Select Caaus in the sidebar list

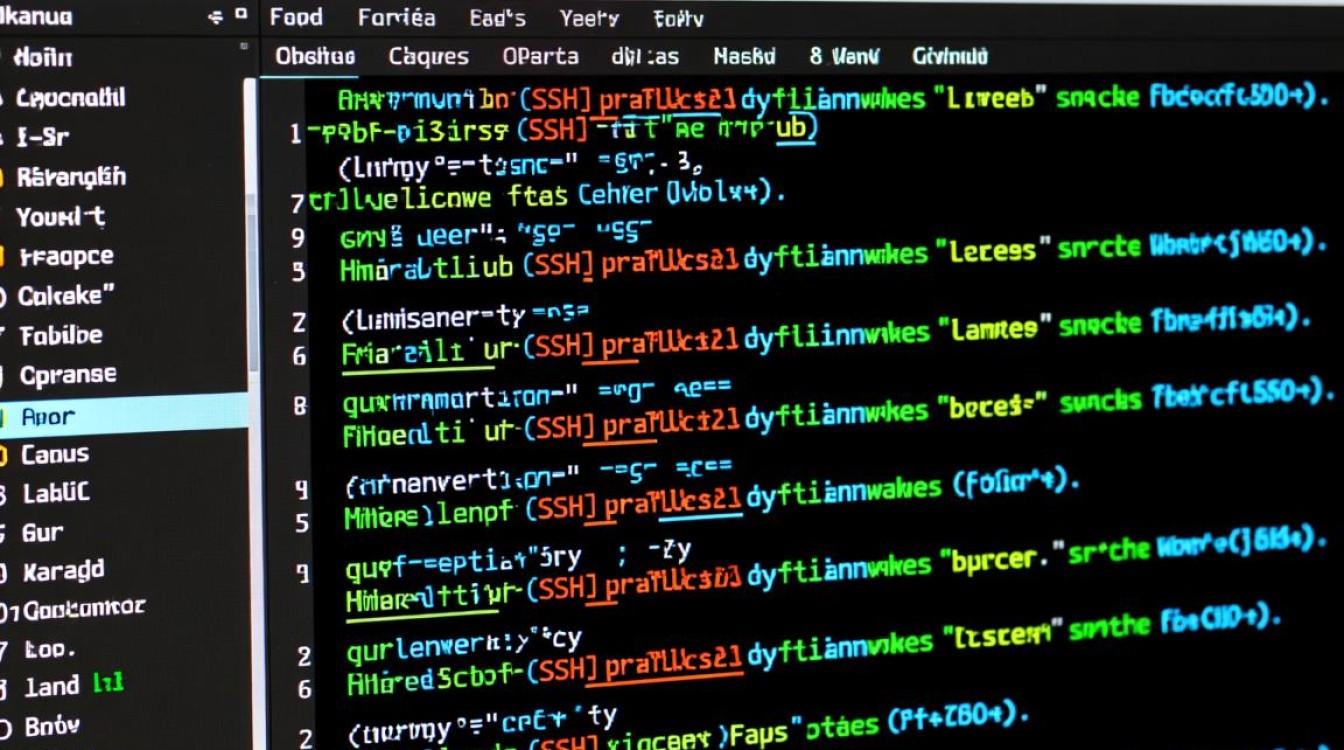coord(55,455)
